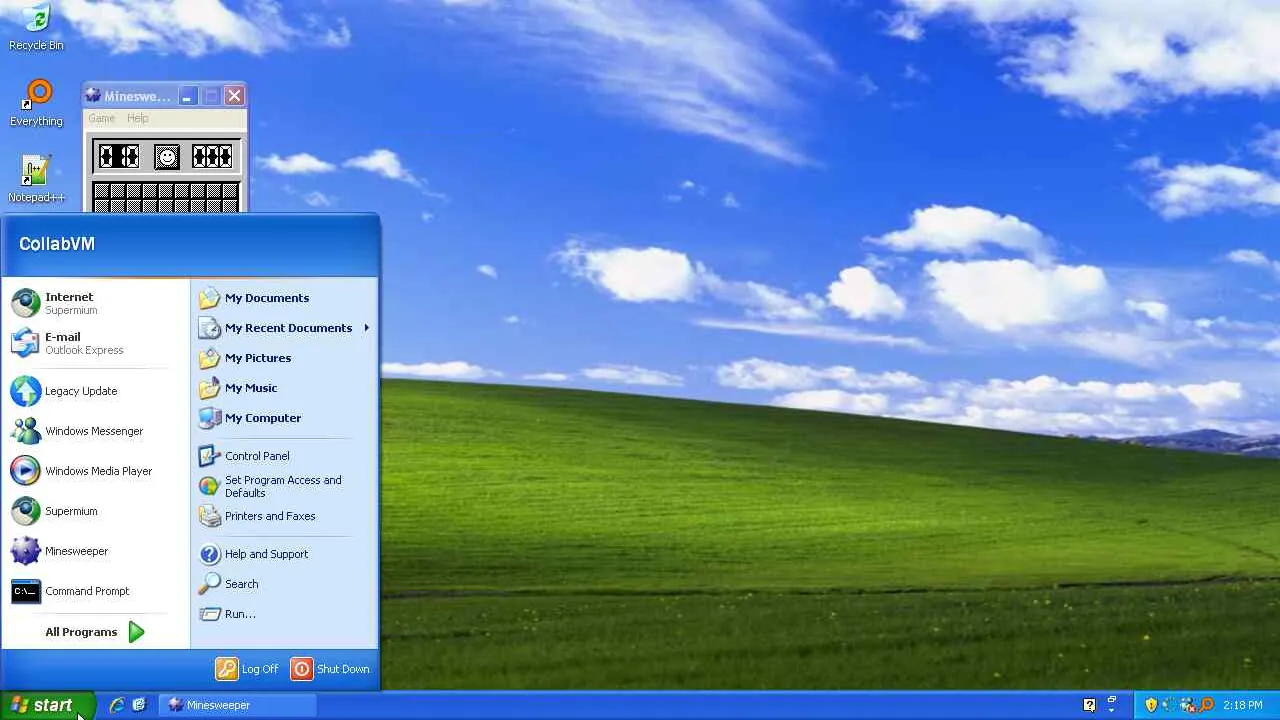Open My Music folder
Image resolution: width=1280 pixels, height=720 pixels.
pyautogui.click(x=284, y=388)
